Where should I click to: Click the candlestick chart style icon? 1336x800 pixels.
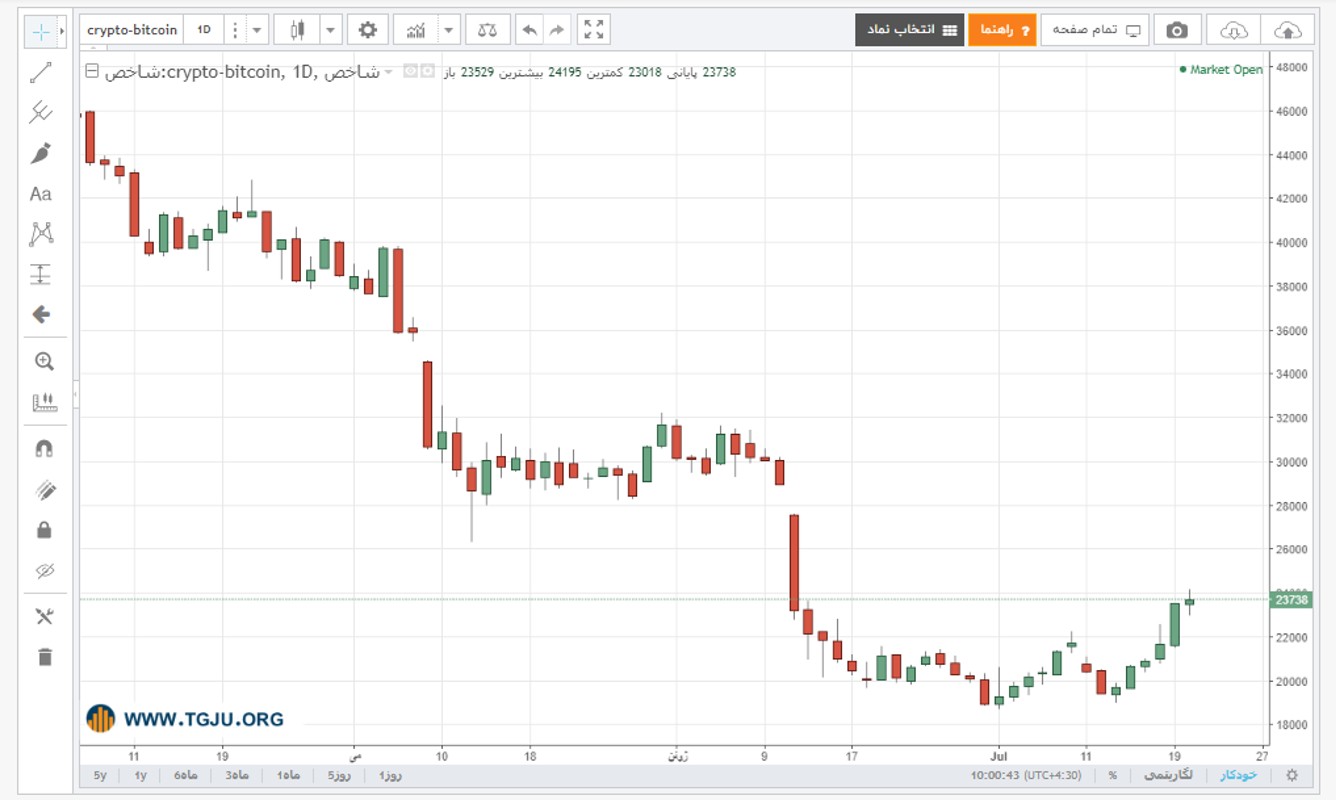pos(297,30)
